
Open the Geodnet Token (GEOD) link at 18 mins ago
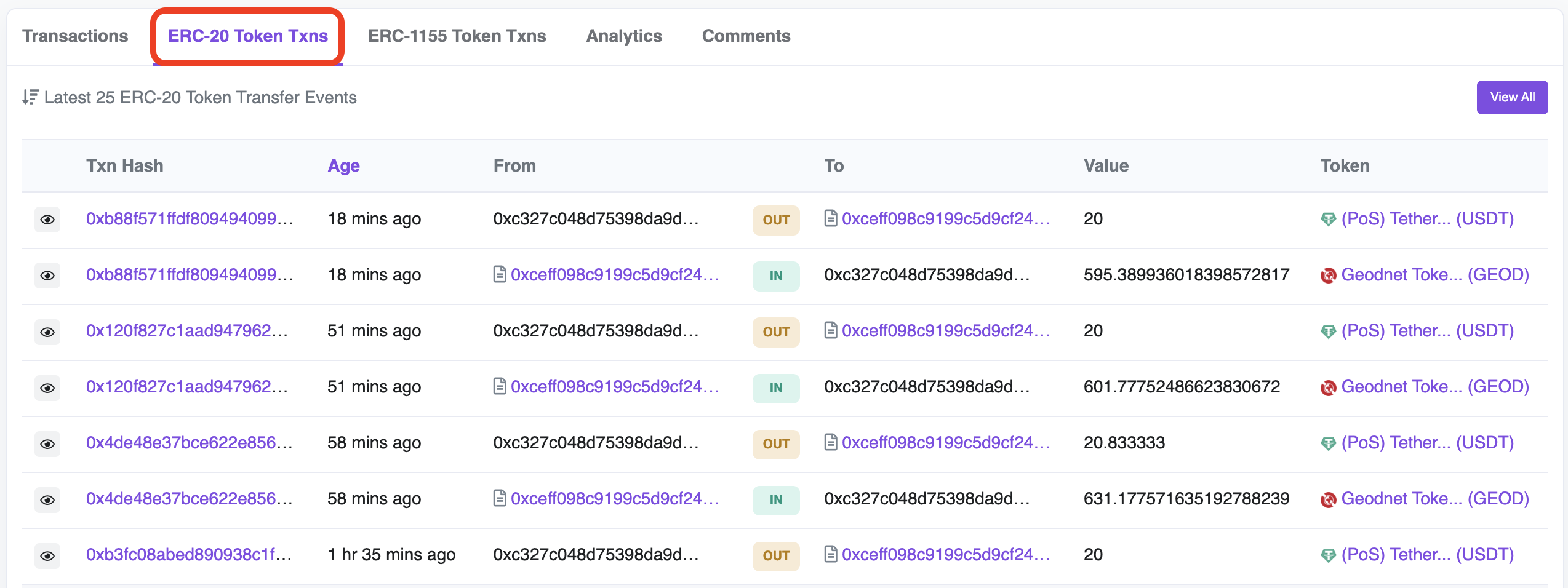(1434, 274)
